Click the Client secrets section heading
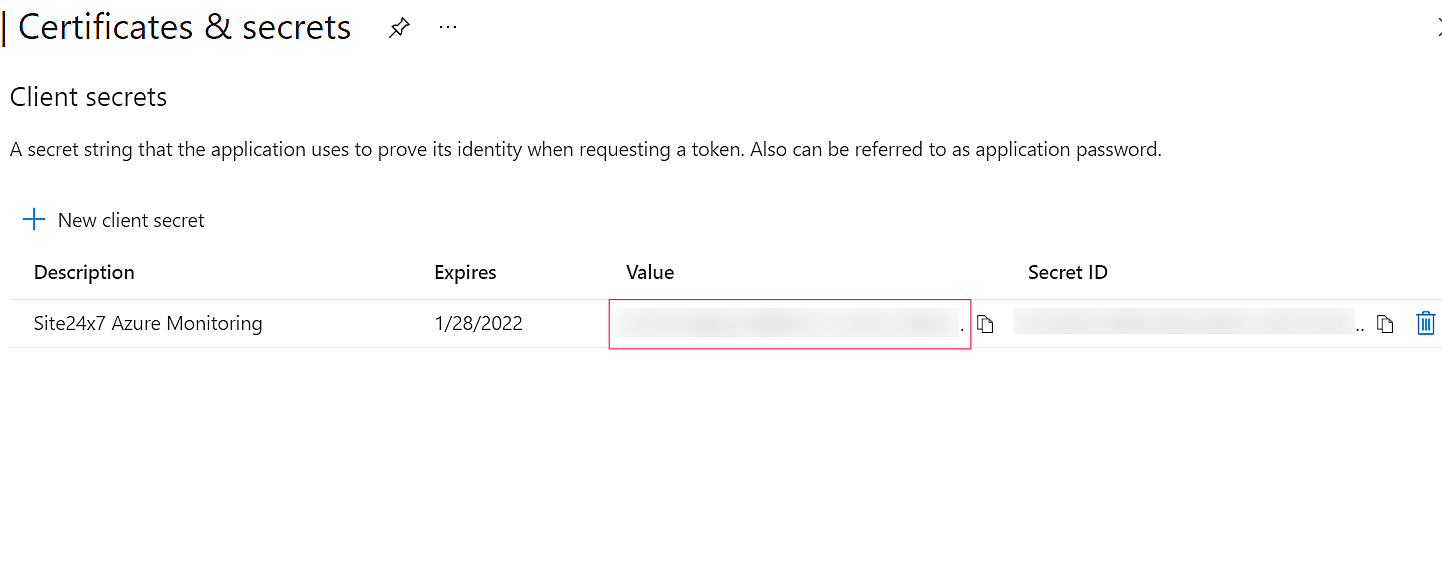The height and width of the screenshot is (586, 1442). [88, 97]
